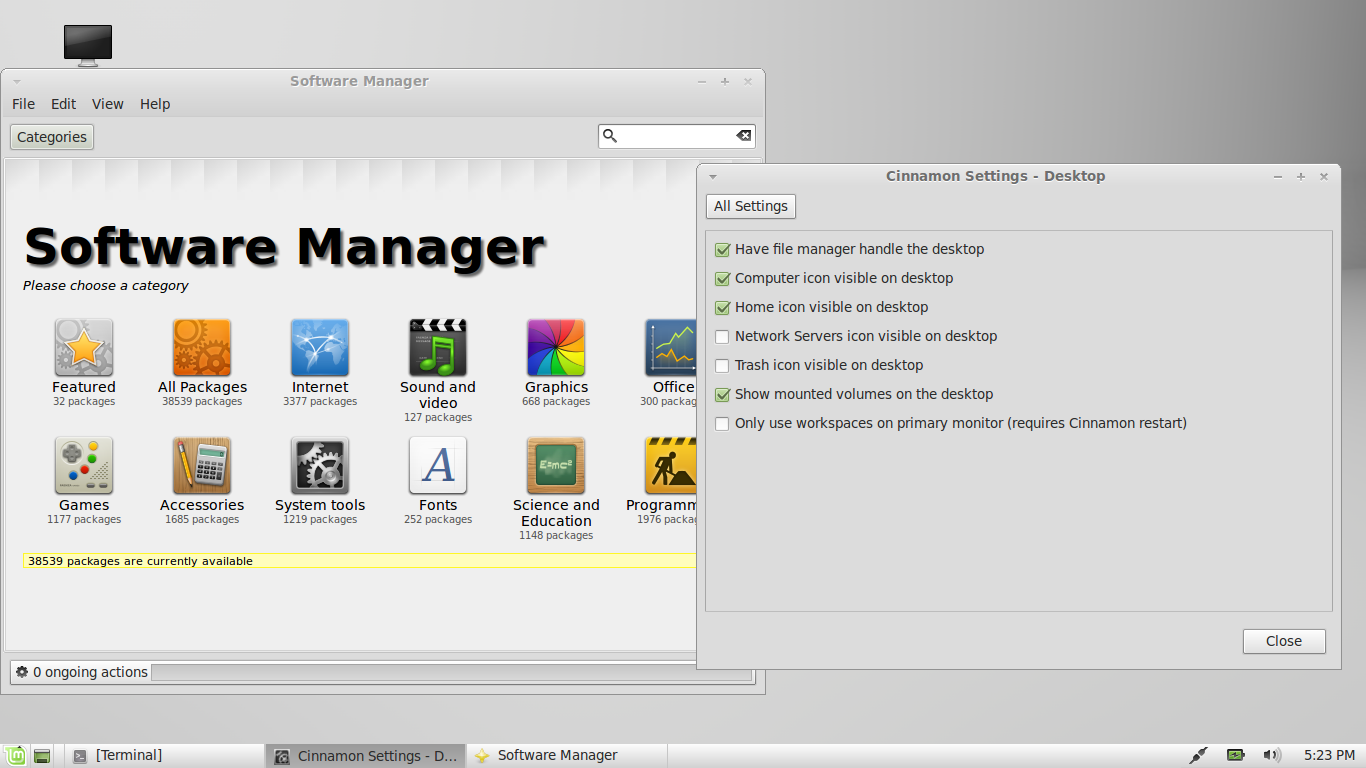The width and height of the screenshot is (1366, 768).
Task: Open the volume control in the system tray
Action: 1272,755
